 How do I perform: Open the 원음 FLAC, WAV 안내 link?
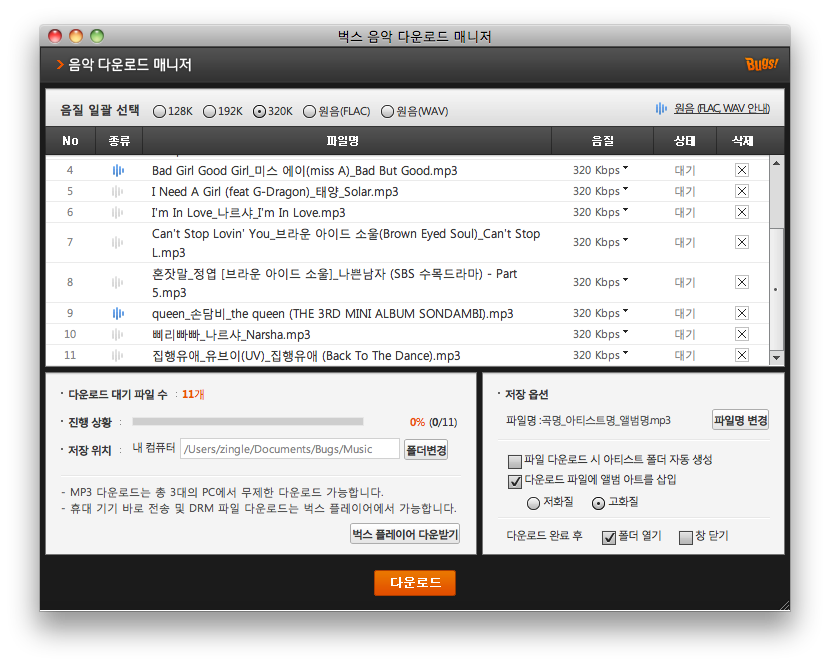[721, 109]
